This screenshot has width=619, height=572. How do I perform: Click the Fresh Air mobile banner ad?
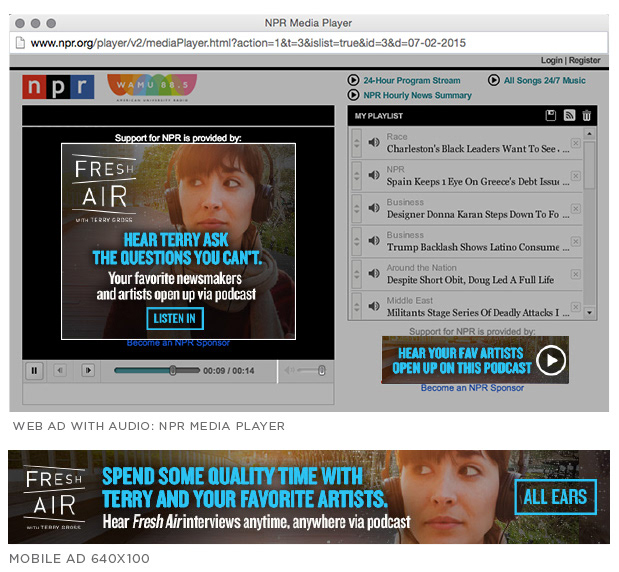309,497
